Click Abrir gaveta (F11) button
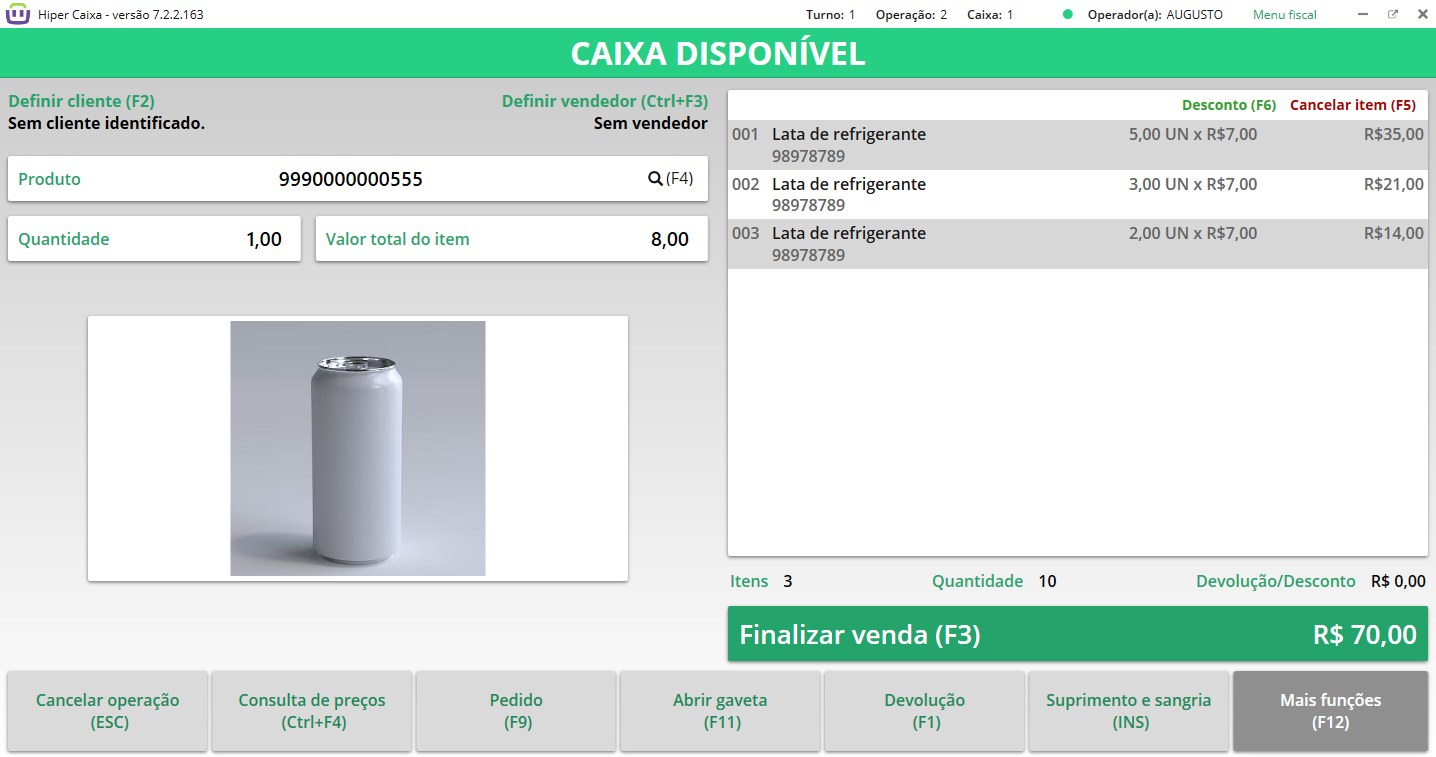The width and height of the screenshot is (1436, 757). point(720,710)
